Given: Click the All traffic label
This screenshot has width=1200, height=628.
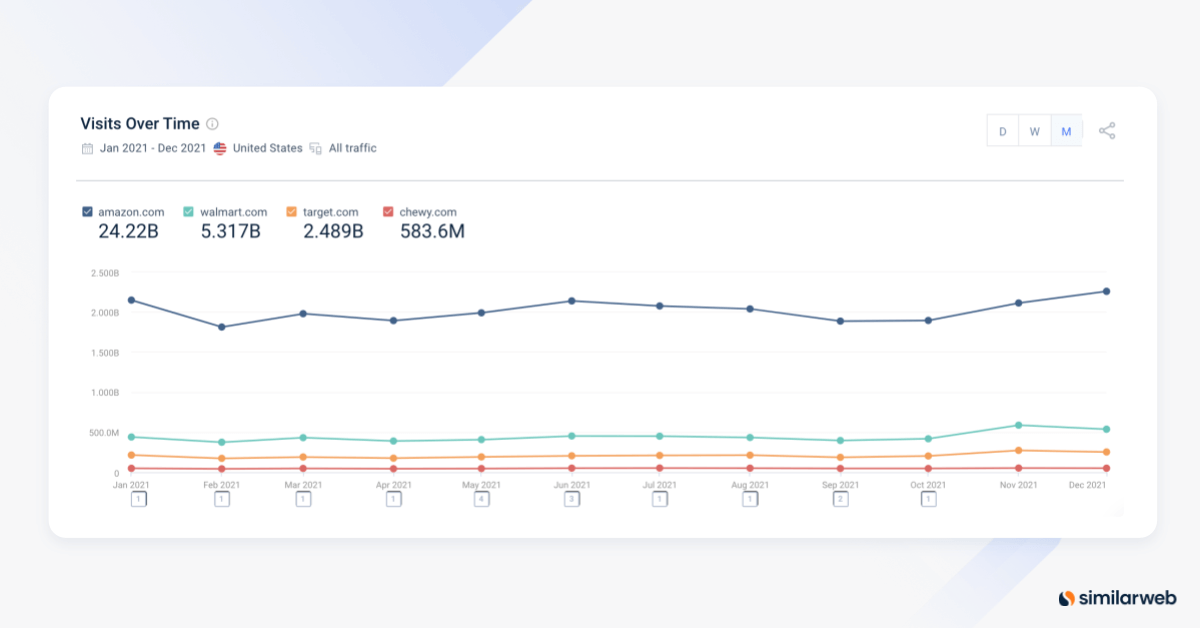Looking at the screenshot, I should pos(353,148).
